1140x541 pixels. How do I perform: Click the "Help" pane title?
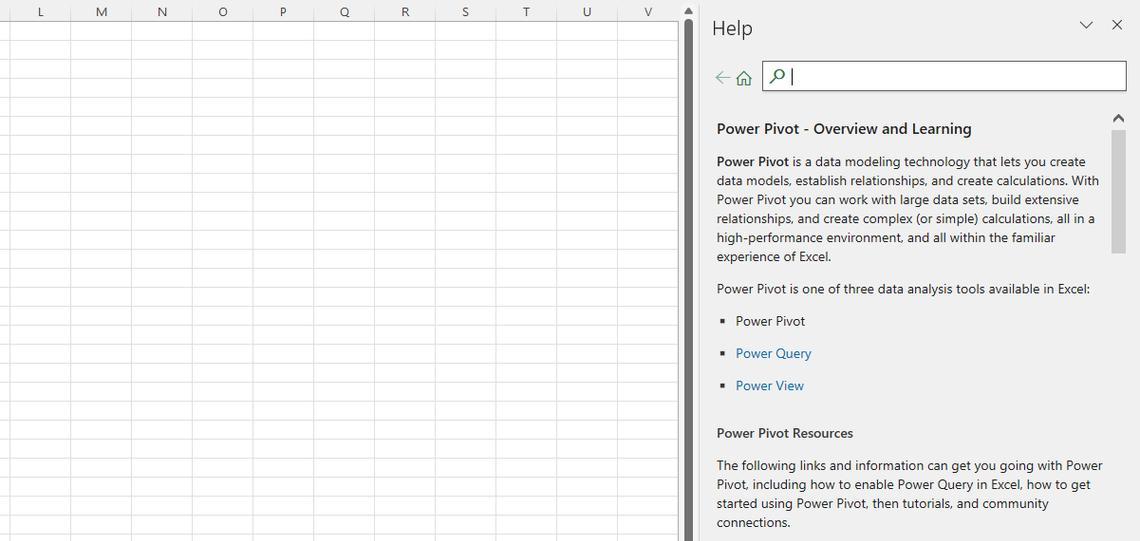(x=732, y=28)
